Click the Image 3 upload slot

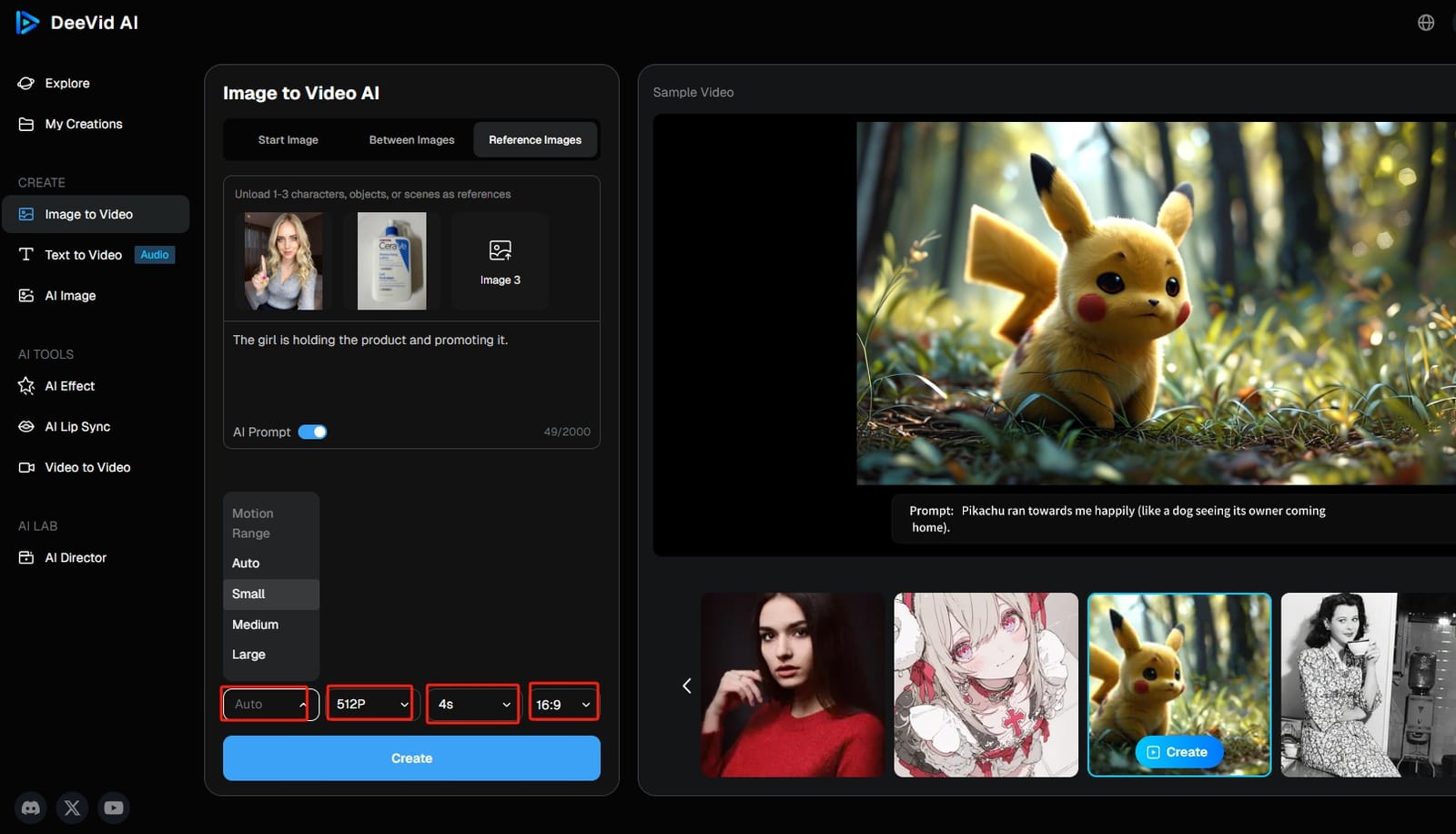[x=500, y=260]
